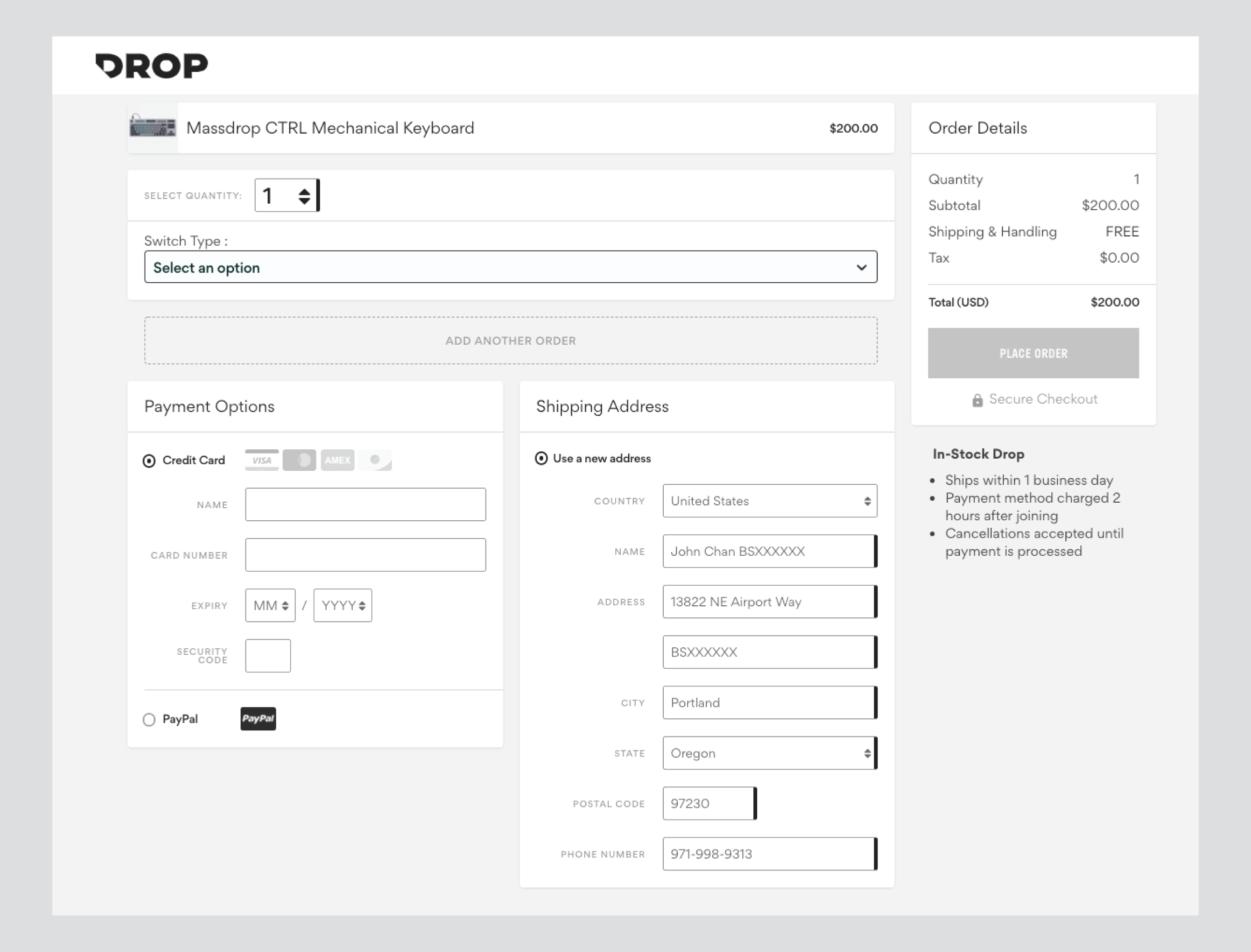1251x952 pixels.
Task: Click the Massdrop CTRL keyboard thumbnail
Action: 153,128
